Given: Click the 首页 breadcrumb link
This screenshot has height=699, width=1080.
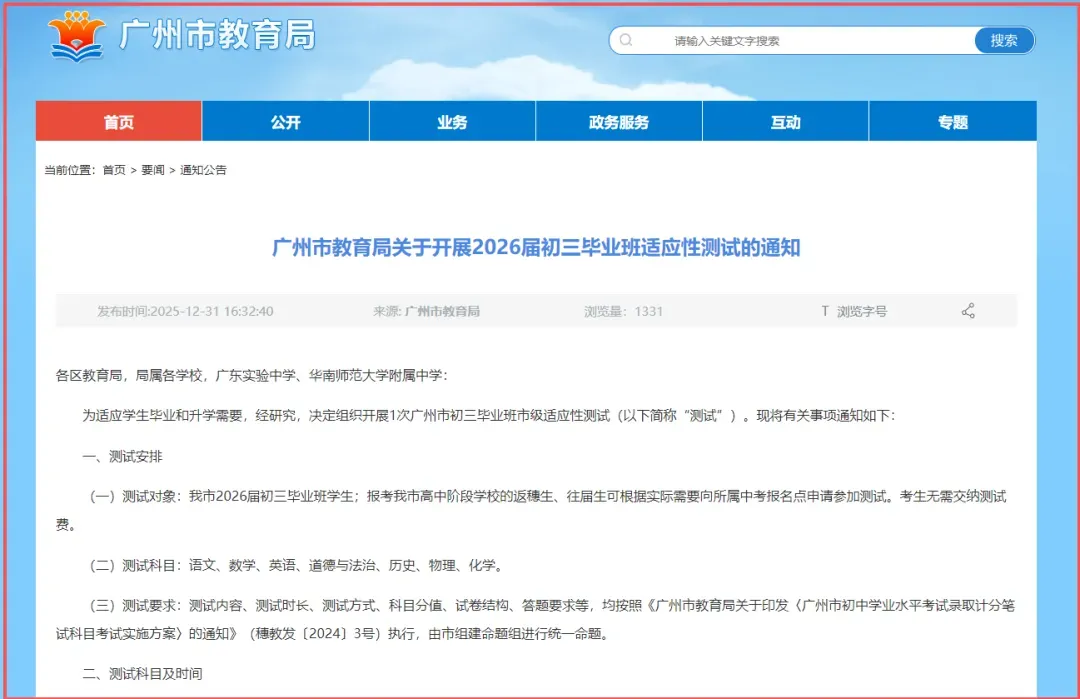Looking at the screenshot, I should tap(115, 169).
